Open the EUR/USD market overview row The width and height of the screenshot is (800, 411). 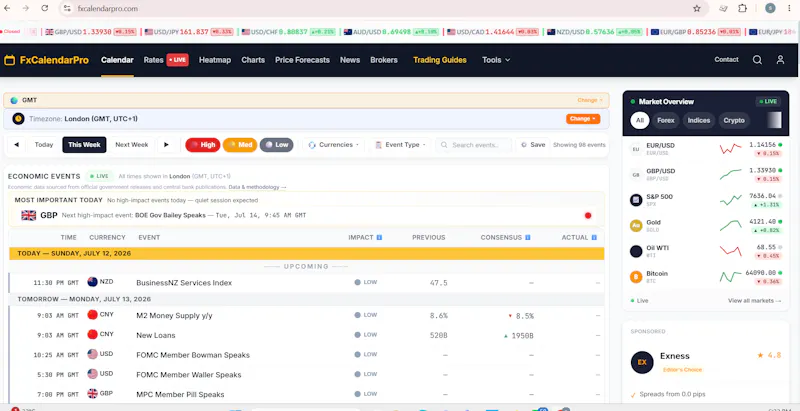(706, 149)
